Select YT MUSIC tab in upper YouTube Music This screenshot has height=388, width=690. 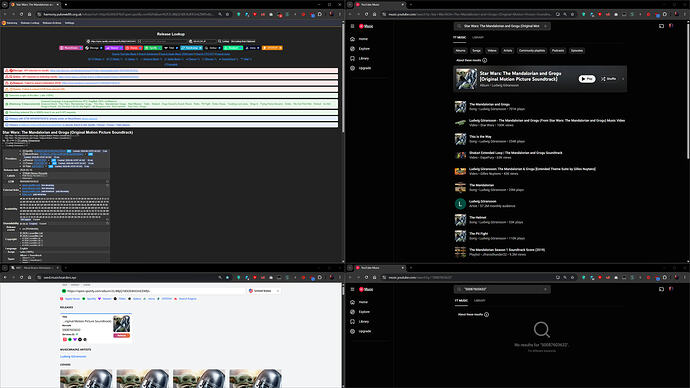tap(459, 37)
